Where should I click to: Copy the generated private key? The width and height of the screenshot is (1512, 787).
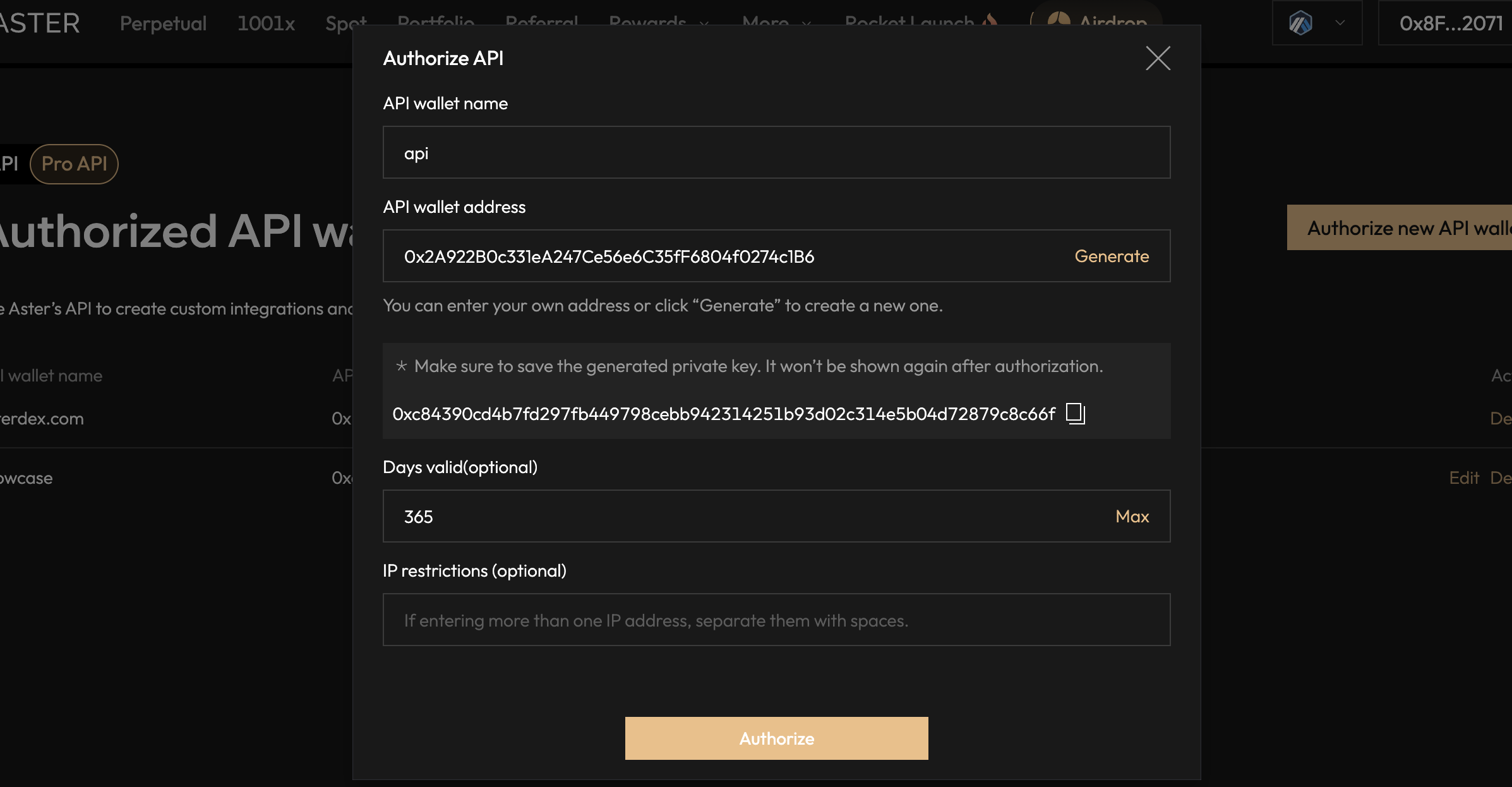point(1075,414)
